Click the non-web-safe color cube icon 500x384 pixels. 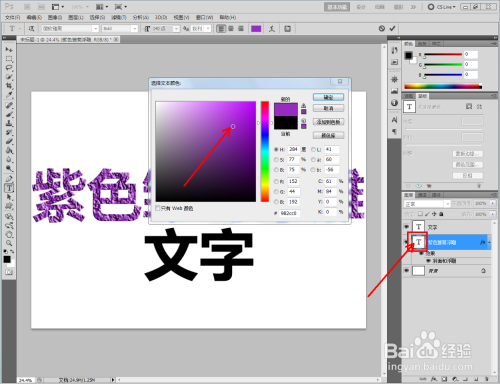[304, 121]
